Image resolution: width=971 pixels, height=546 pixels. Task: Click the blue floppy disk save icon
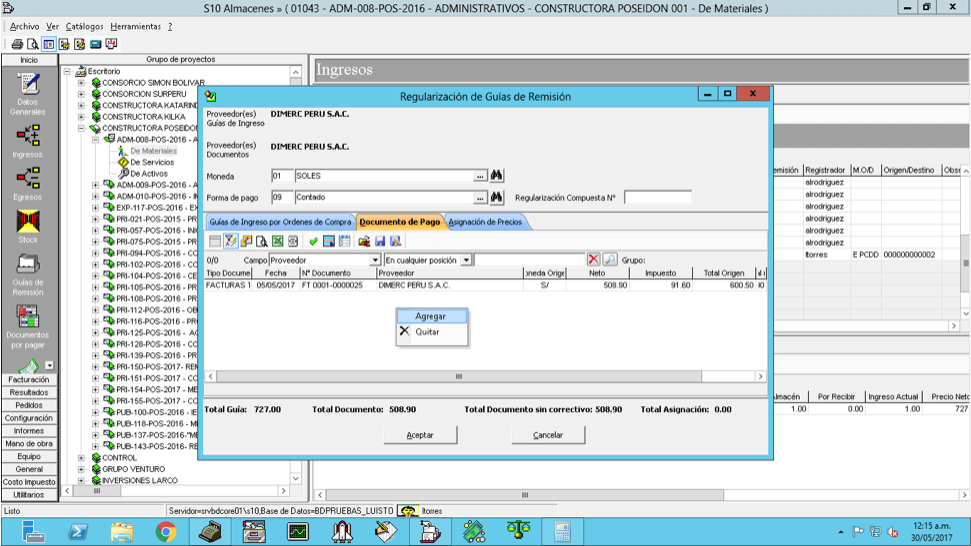pos(380,241)
